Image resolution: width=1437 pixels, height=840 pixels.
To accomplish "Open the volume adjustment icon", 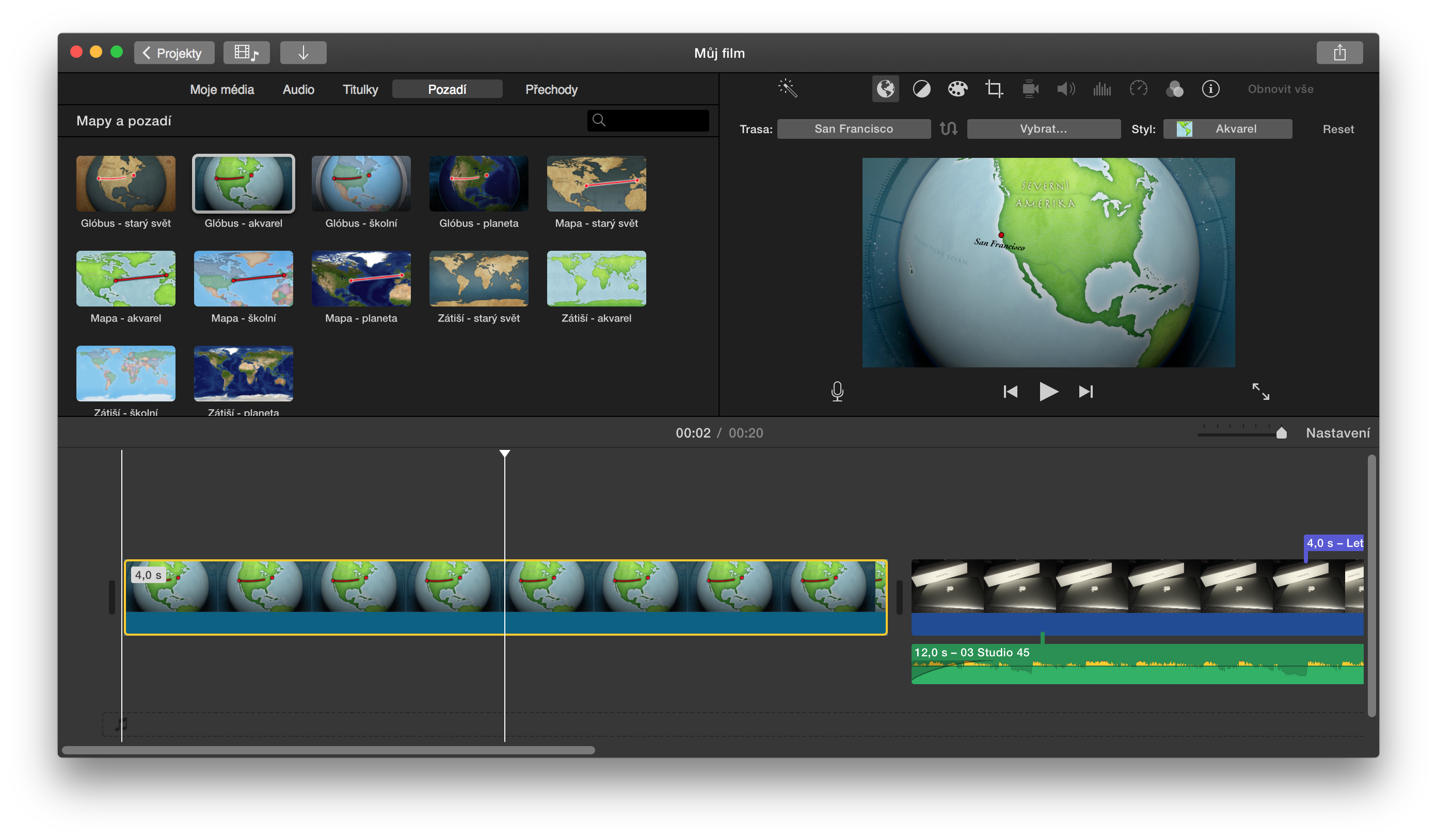I will 1066,89.
